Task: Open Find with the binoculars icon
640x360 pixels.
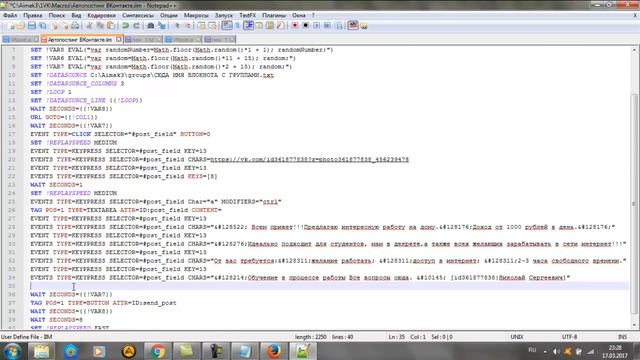Action: pos(151,26)
